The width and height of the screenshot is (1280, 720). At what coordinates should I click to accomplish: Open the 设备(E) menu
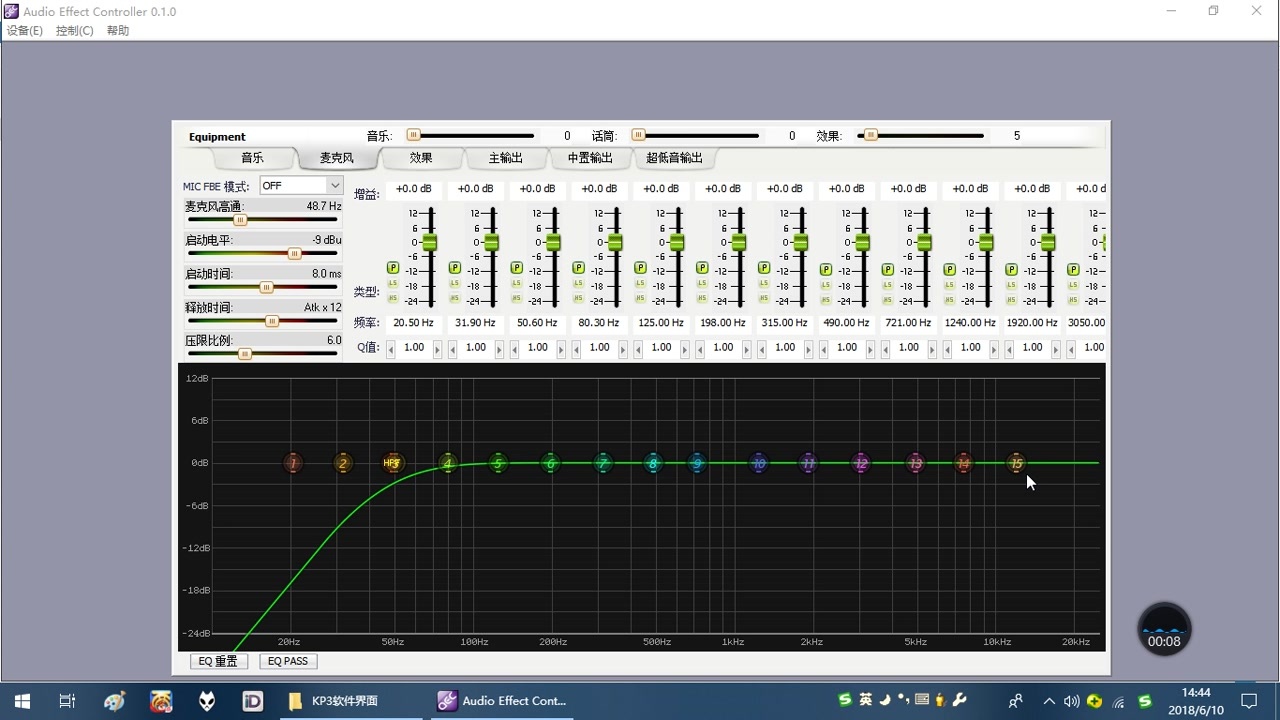click(25, 31)
